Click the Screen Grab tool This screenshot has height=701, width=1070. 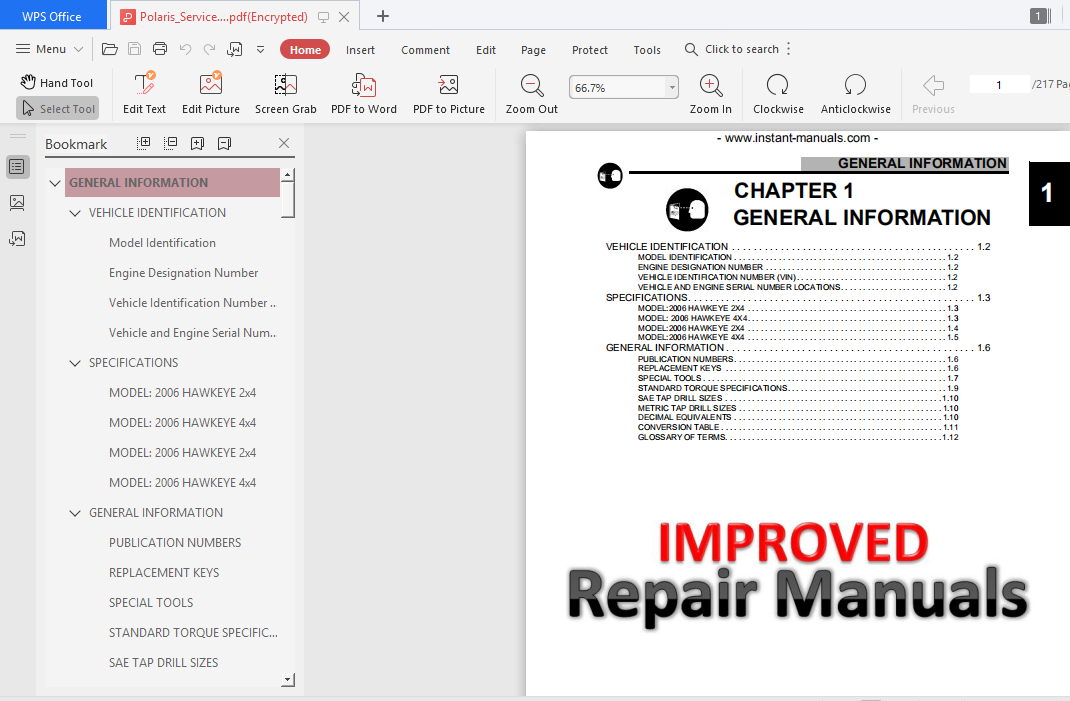(x=285, y=93)
